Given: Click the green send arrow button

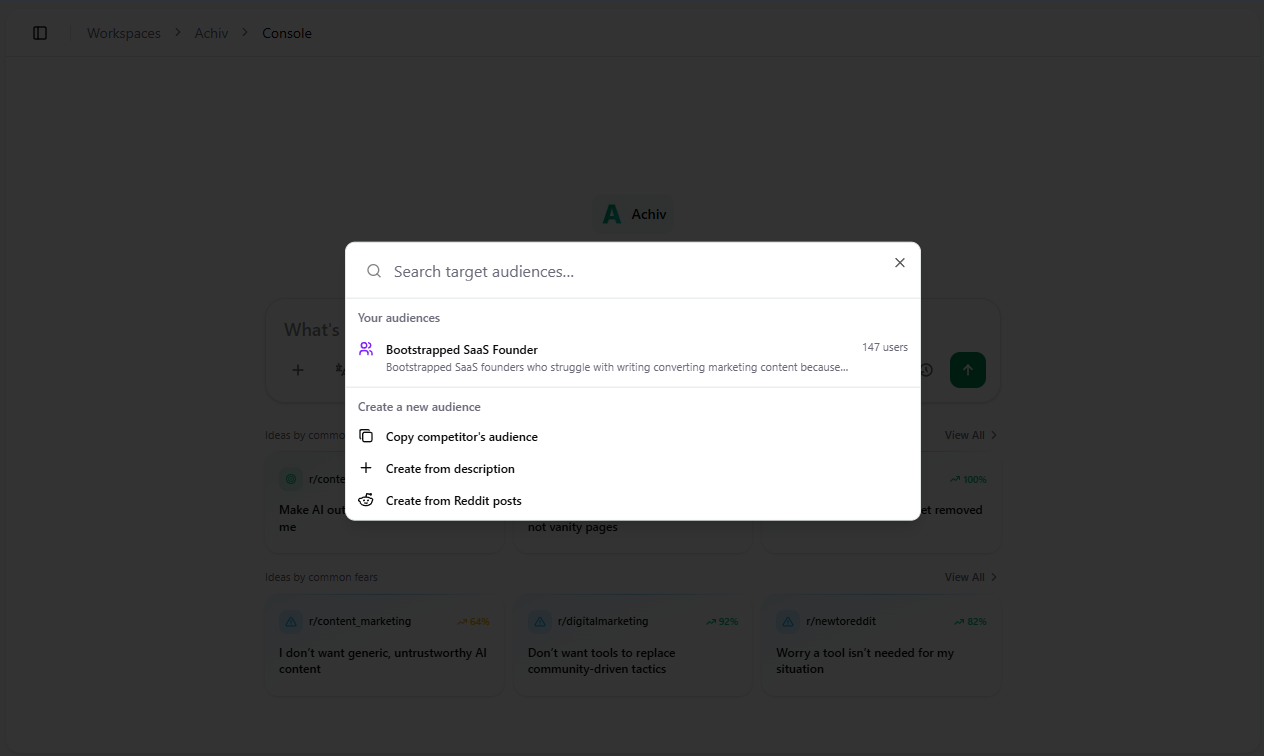Looking at the screenshot, I should tap(968, 370).
